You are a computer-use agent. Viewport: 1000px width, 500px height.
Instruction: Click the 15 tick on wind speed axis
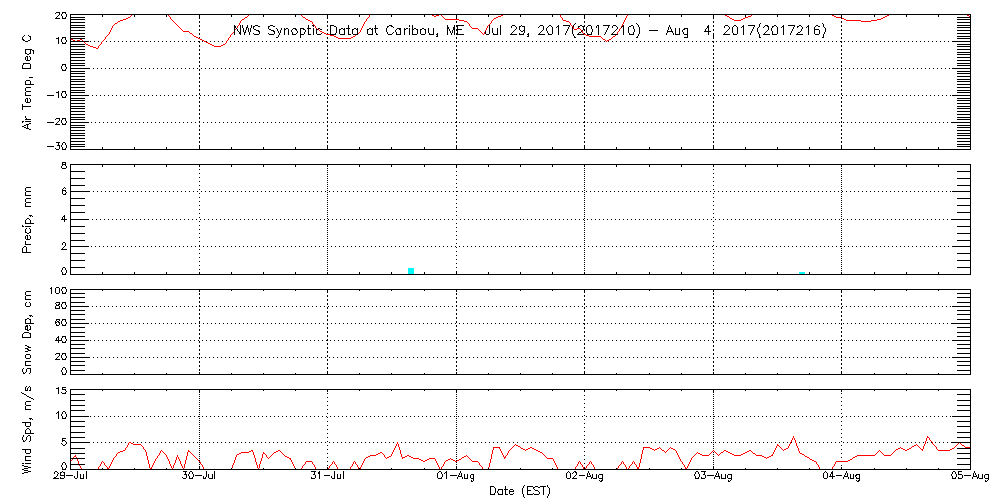59,390
